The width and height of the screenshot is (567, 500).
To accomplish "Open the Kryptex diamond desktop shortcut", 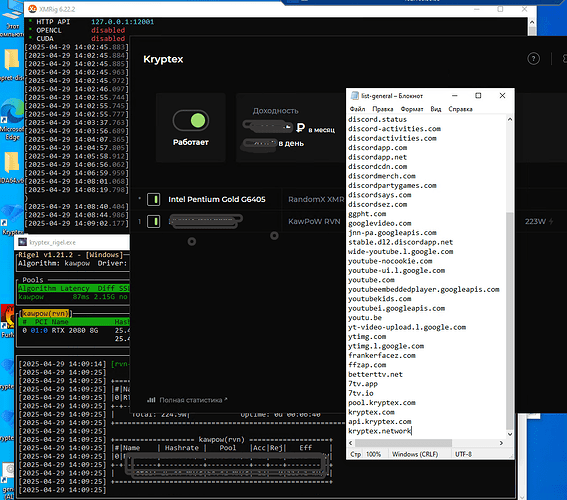I will 12,219.
